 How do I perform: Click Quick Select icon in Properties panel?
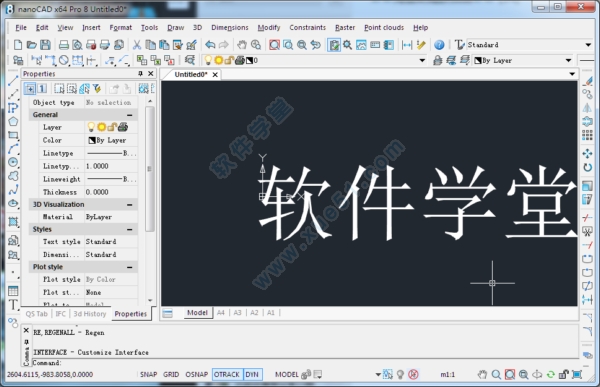click(x=97, y=89)
